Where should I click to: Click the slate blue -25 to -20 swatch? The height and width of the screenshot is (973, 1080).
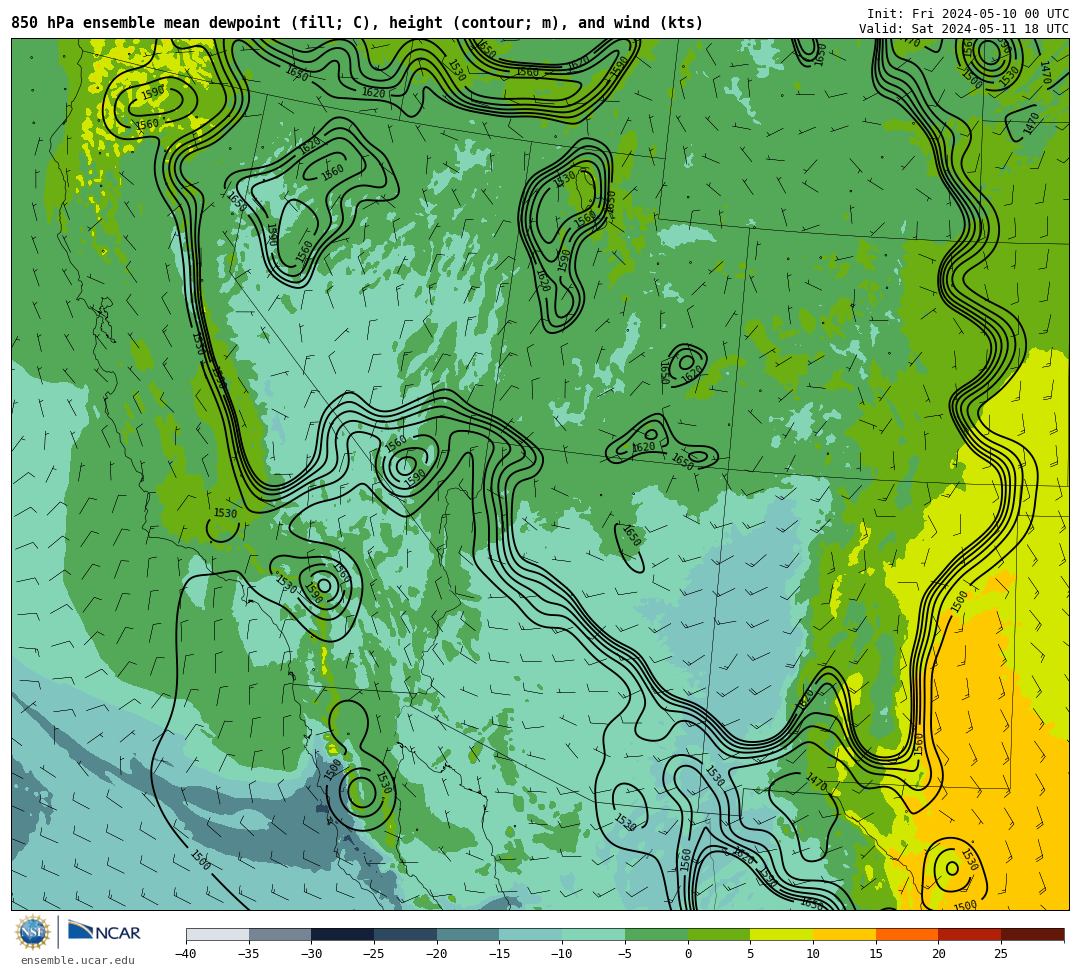[x=406, y=934]
